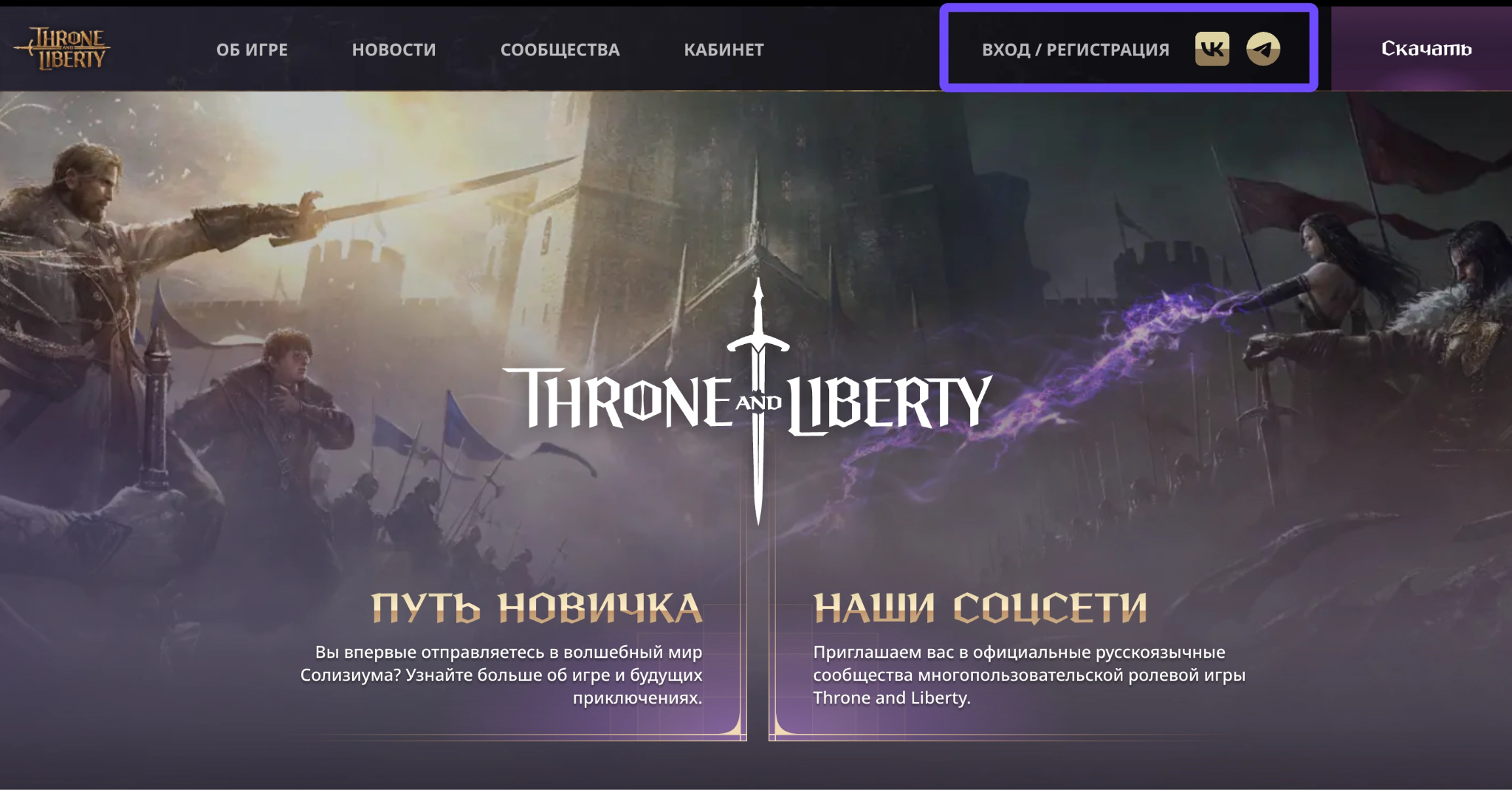Open the НАШИ СОЦСЕТИ heading

[x=980, y=608]
